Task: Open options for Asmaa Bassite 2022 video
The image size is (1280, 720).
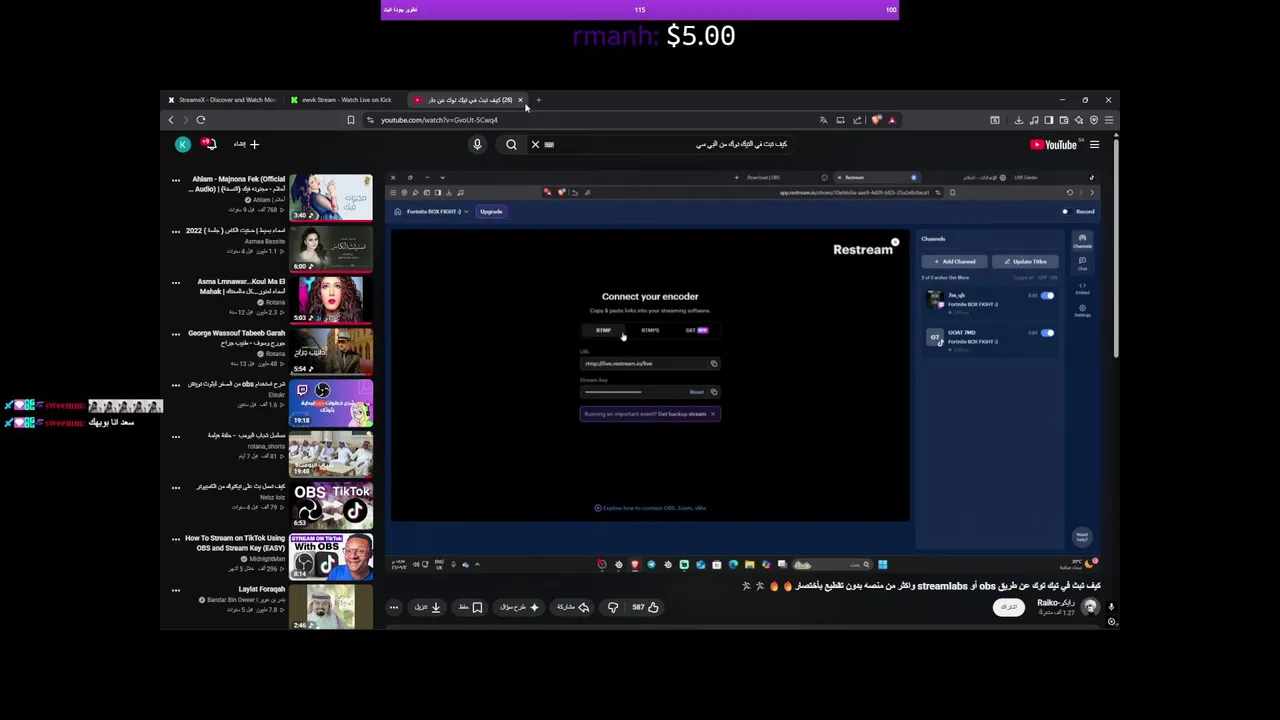Action: pos(176,231)
